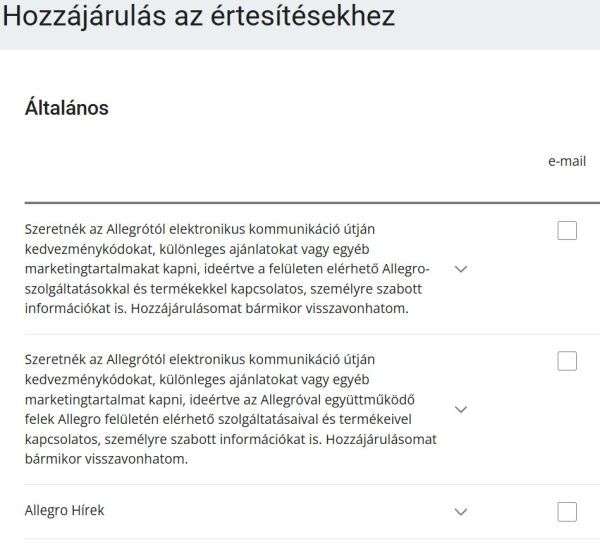
Task: Click the Hozzájárulás az értesítésekhez page title
Action: click(198, 17)
